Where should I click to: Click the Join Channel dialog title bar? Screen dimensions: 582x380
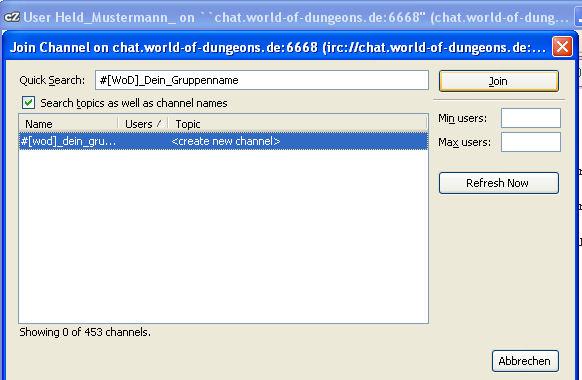tap(278, 47)
